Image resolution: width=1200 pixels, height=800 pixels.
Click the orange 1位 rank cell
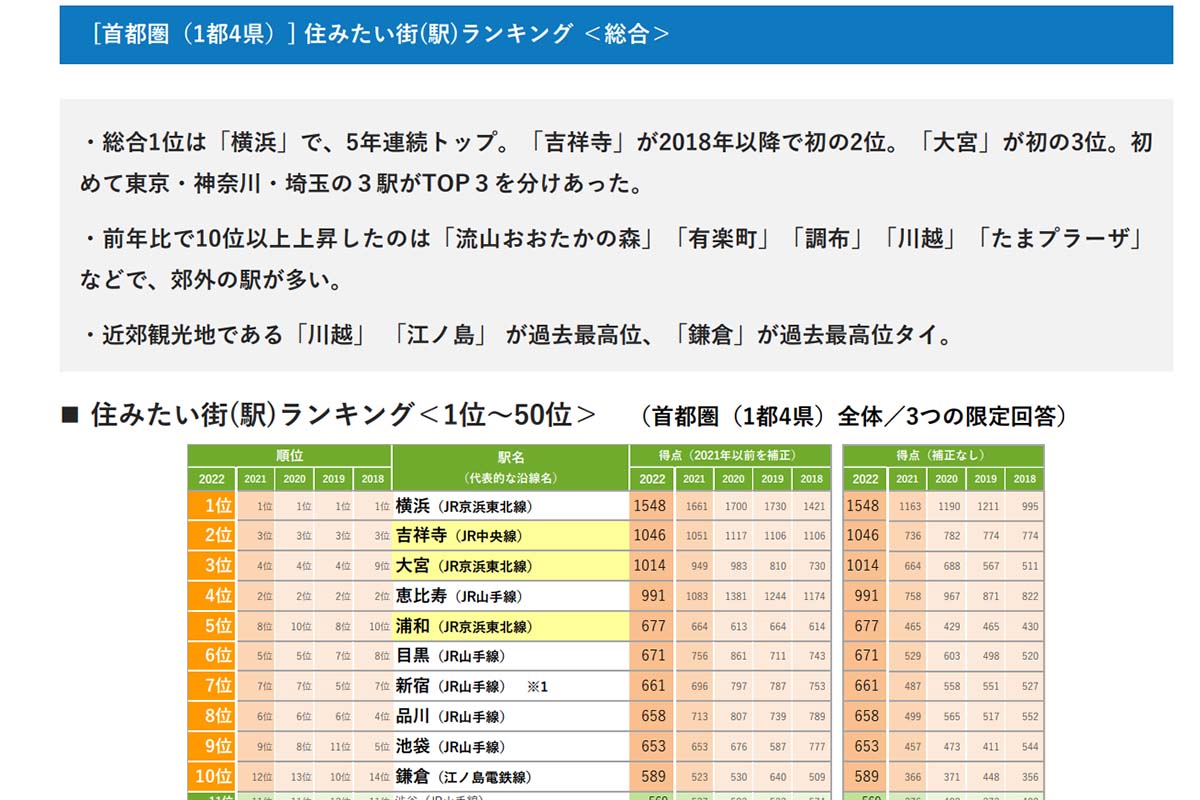click(x=212, y=506)
